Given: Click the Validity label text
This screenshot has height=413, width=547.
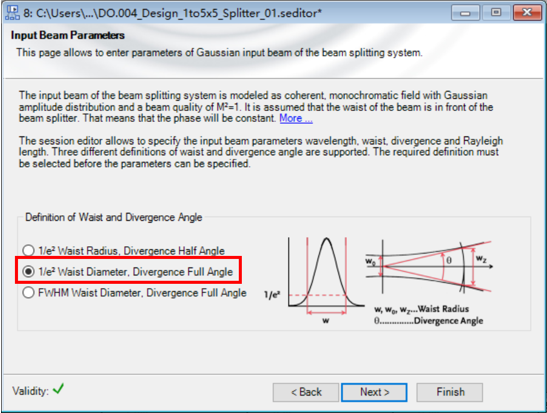Looking at the screenshot, I should [30, 391].
